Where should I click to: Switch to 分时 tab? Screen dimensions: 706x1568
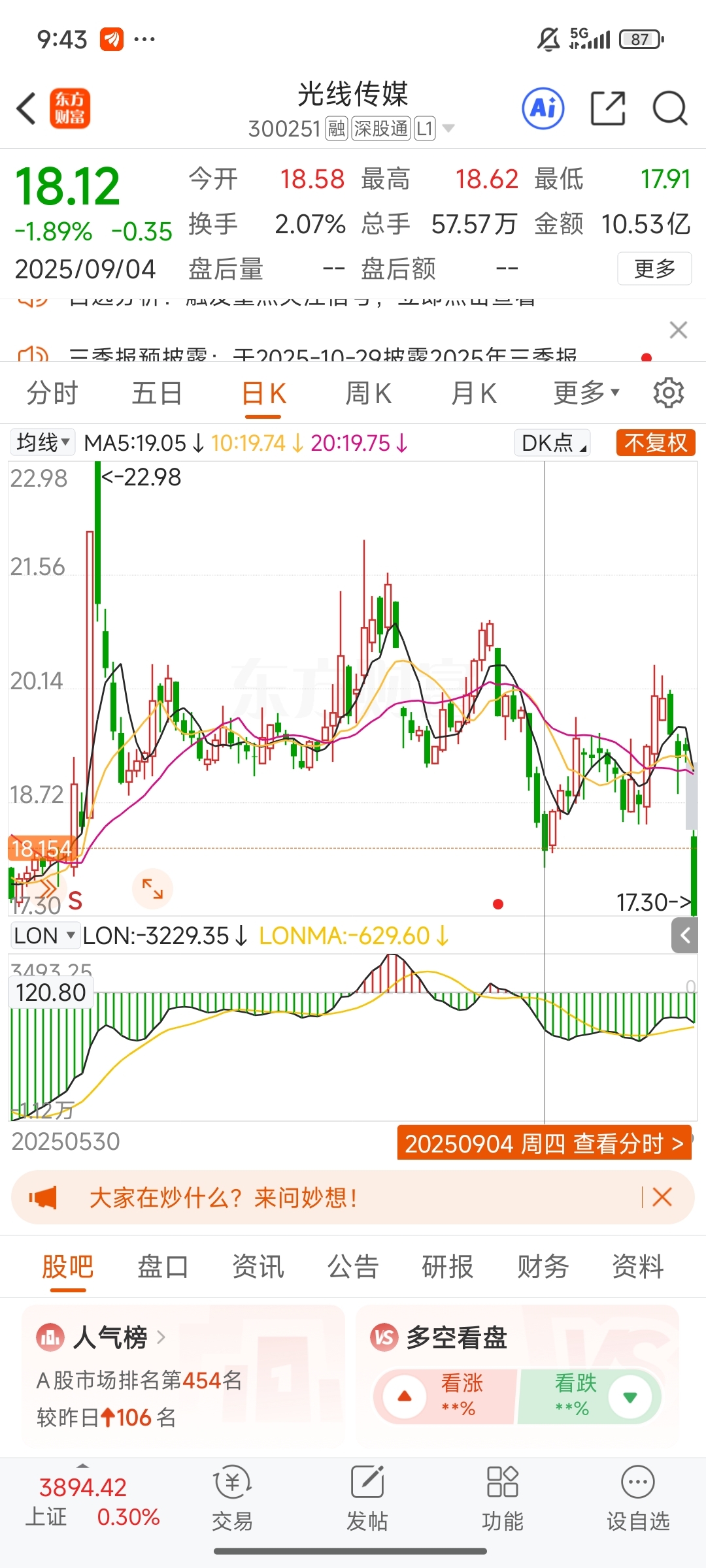(x=52, y=393)
